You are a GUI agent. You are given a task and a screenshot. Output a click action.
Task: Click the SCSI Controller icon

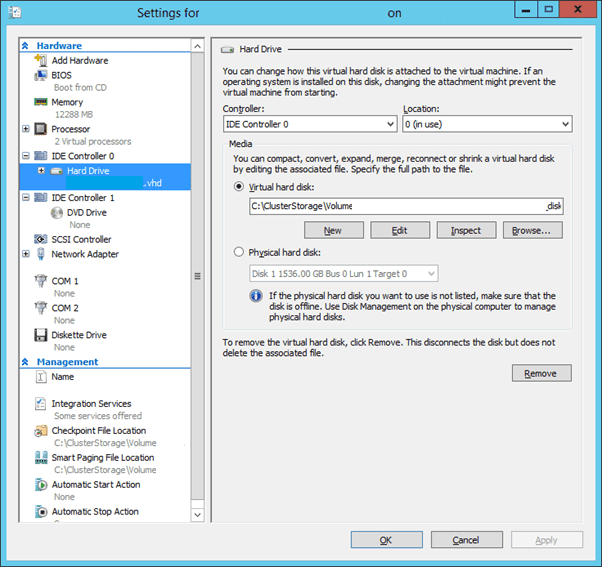pyautogui.click(x=40, y=239)
